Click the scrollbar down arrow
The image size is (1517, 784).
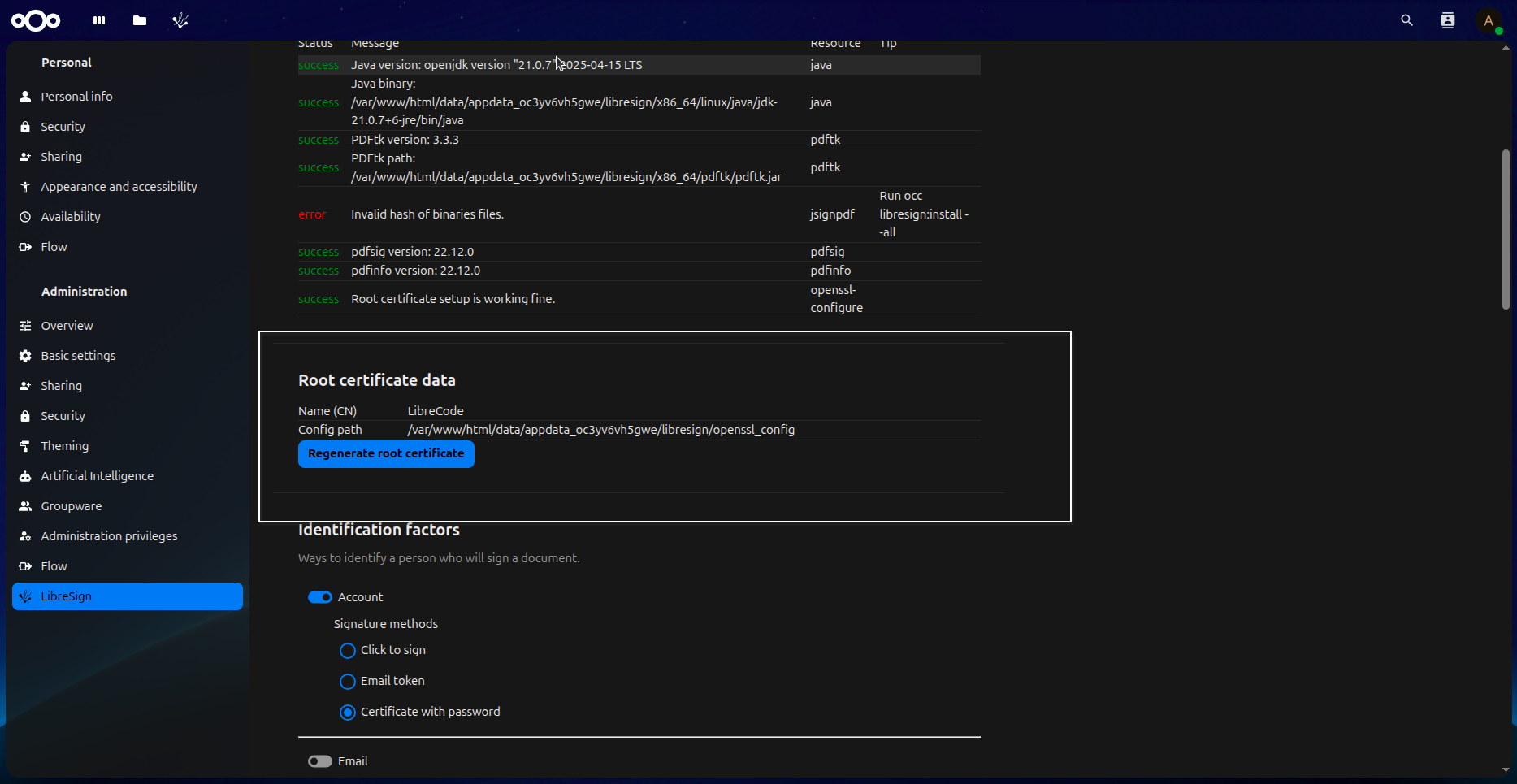coord(1506,769)
